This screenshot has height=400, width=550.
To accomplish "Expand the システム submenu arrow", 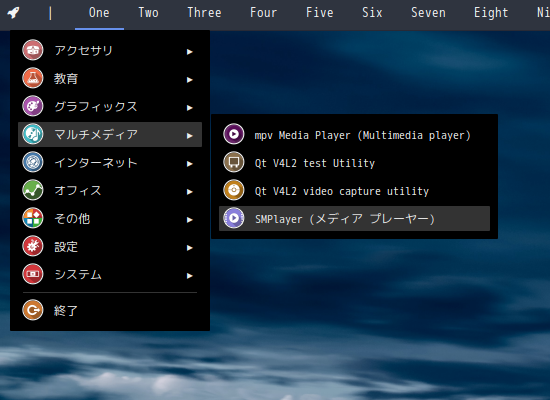I will tap(190, 276).
